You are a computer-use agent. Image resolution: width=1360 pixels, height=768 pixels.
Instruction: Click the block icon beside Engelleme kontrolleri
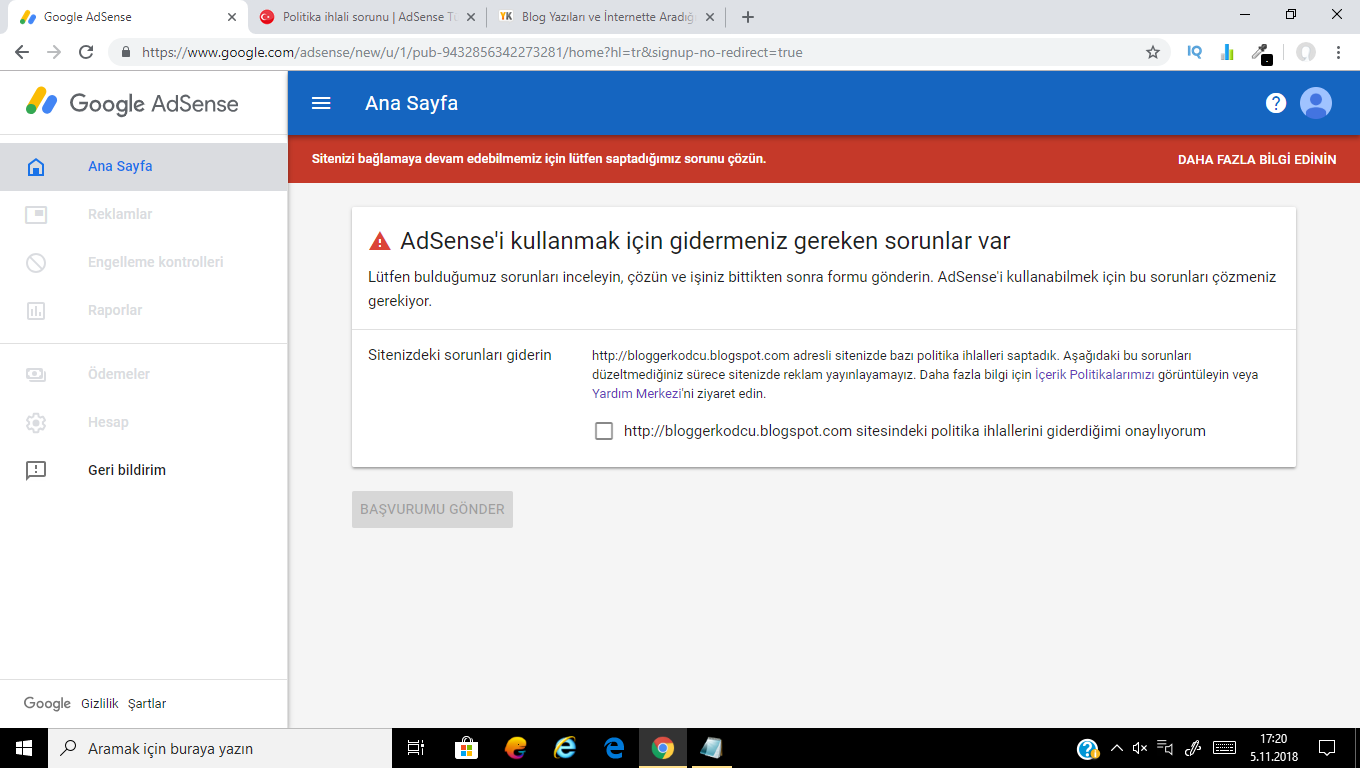tap(36, 263)
